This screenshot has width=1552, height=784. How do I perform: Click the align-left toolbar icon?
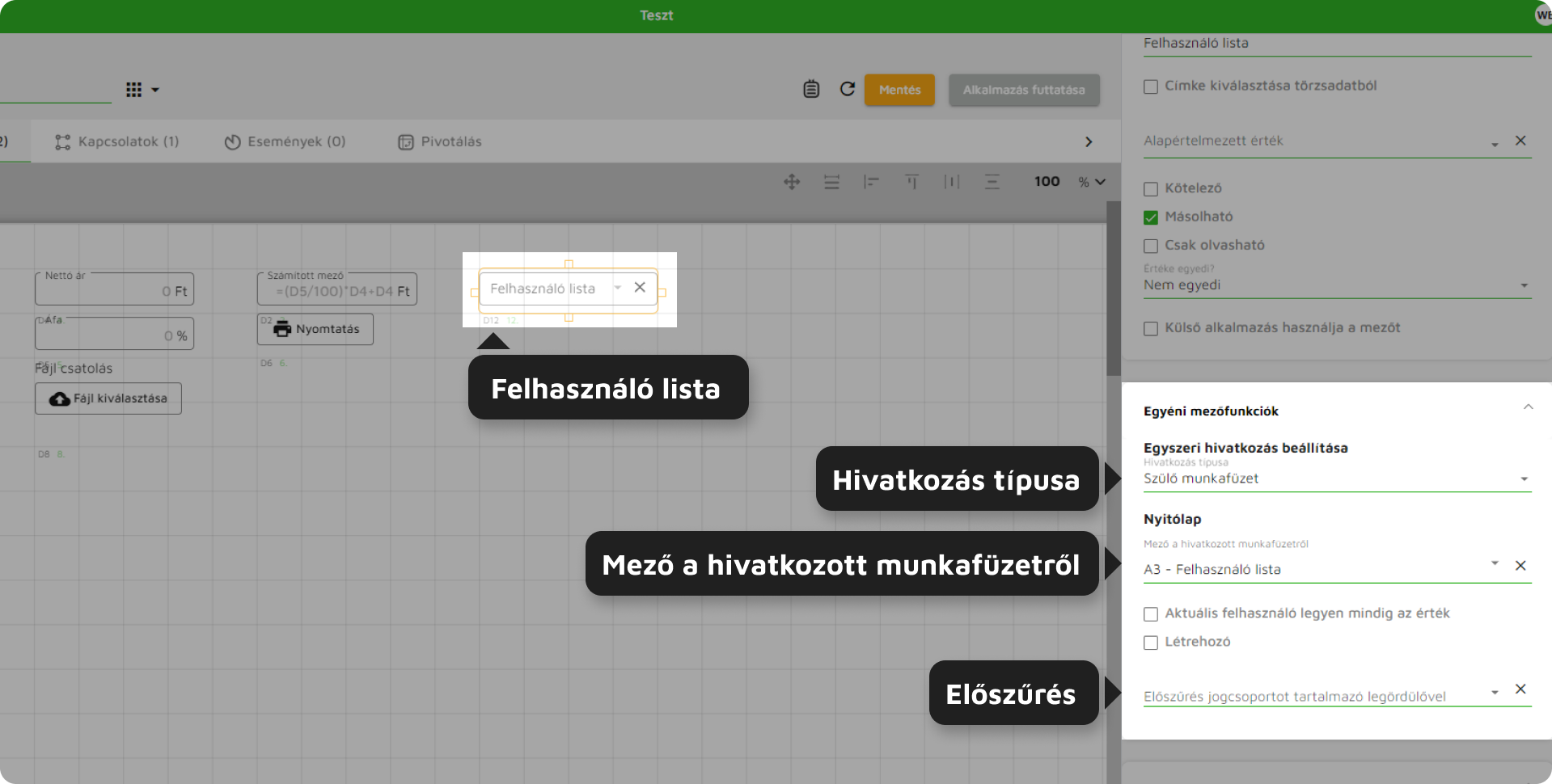pyautogui.click(x=871, y=182)
